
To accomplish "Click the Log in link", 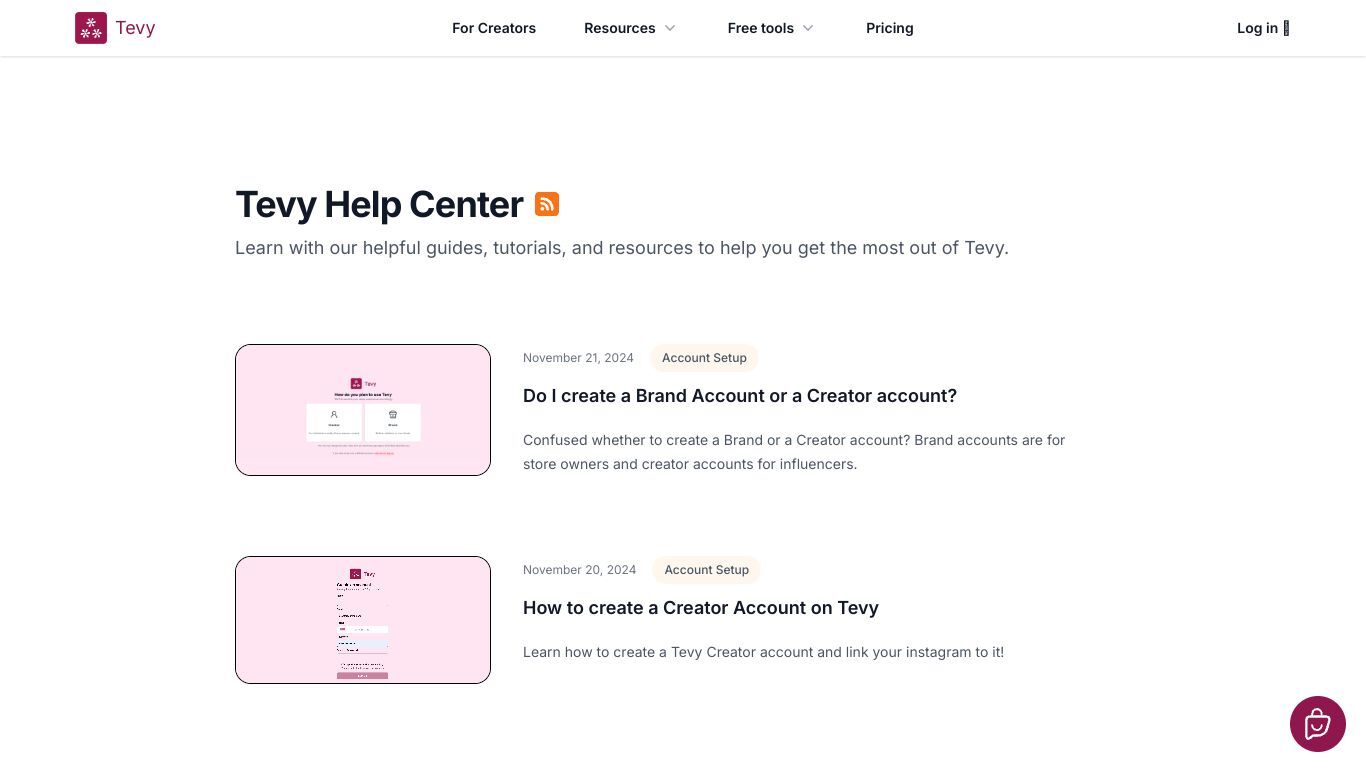I will pyautogui.click(x=1257, y=28).
